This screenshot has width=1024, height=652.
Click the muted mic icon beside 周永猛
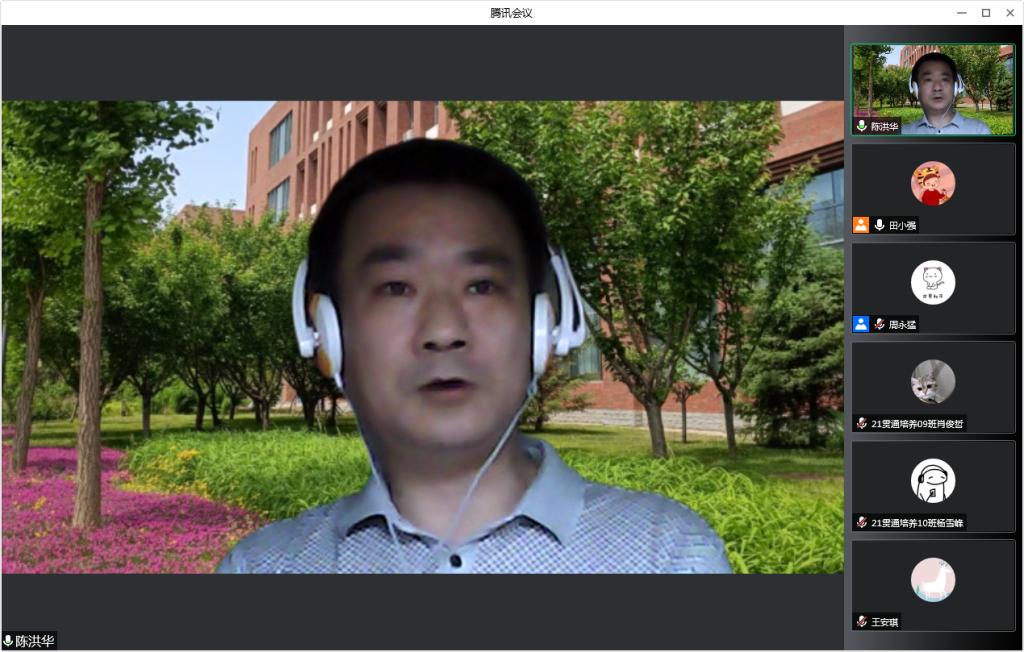(880, 323)
